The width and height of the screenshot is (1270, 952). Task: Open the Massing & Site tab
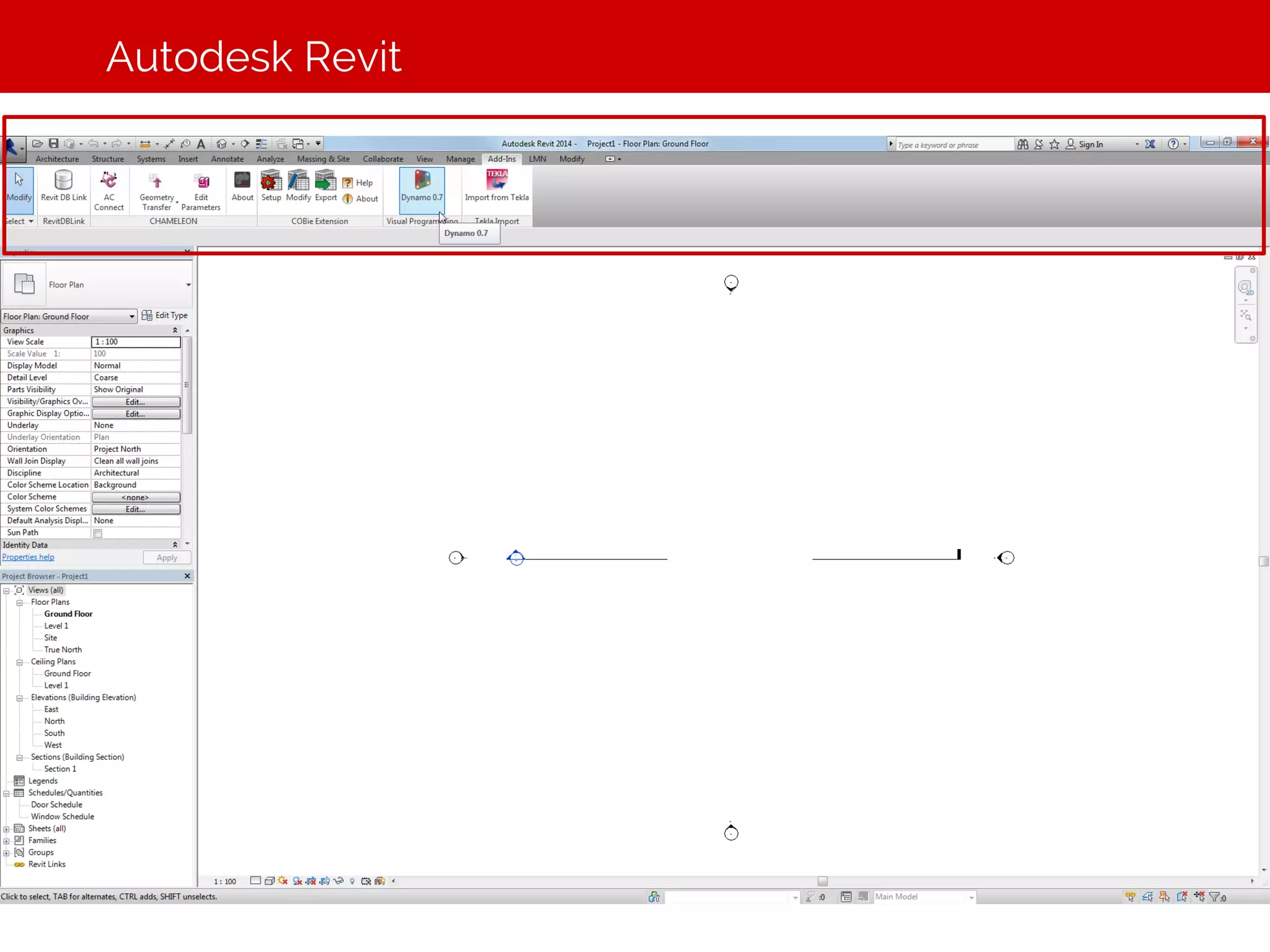tap(323, 159)
